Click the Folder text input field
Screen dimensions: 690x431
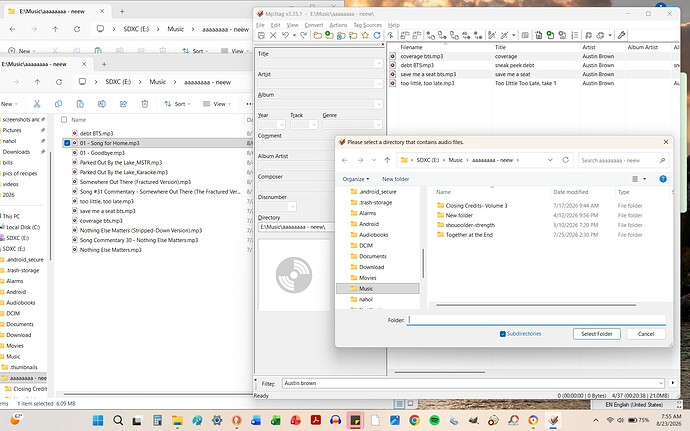536,320
